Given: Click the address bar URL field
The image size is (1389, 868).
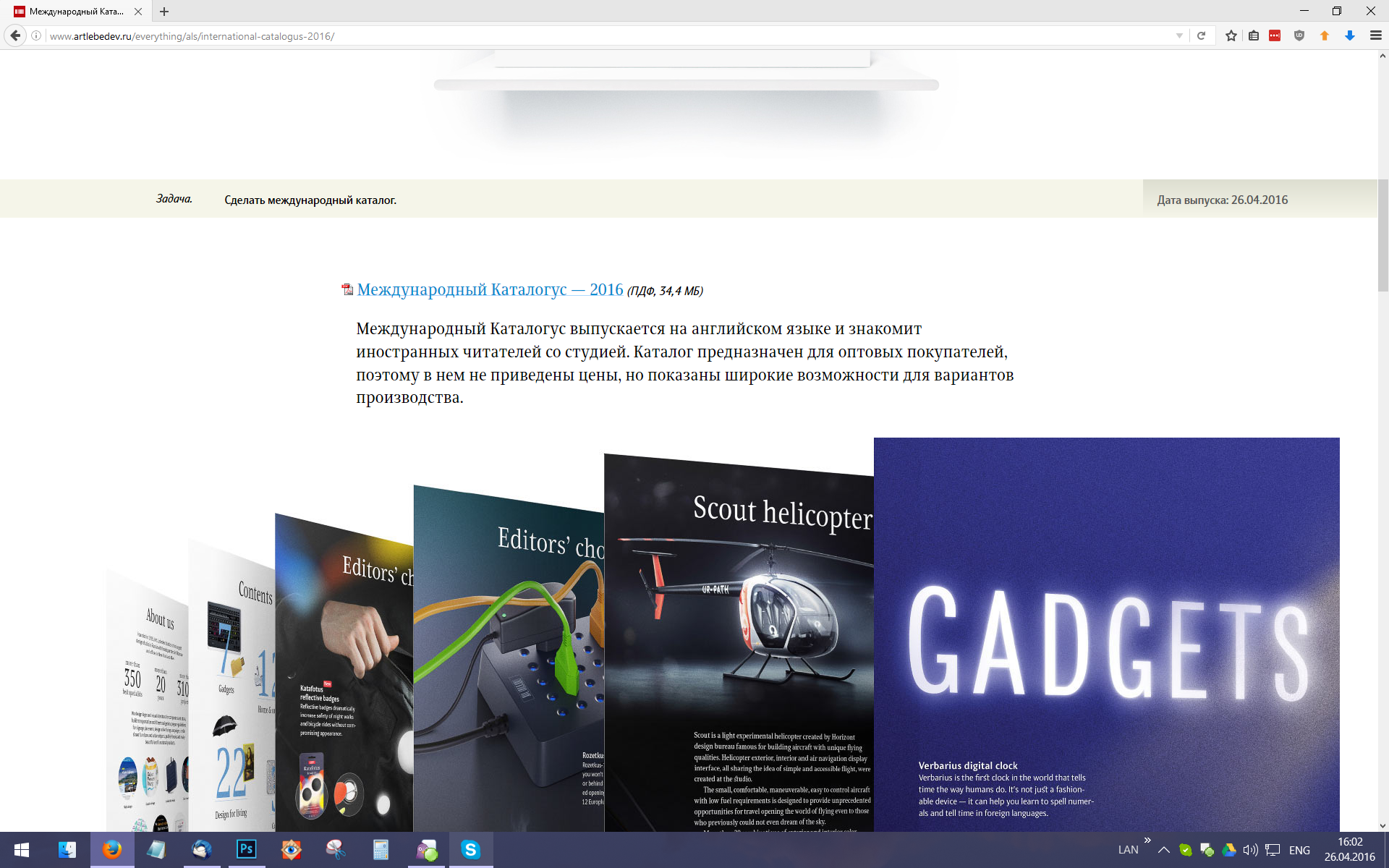Looking at the screenshot, I should click(x=608, y=35).
